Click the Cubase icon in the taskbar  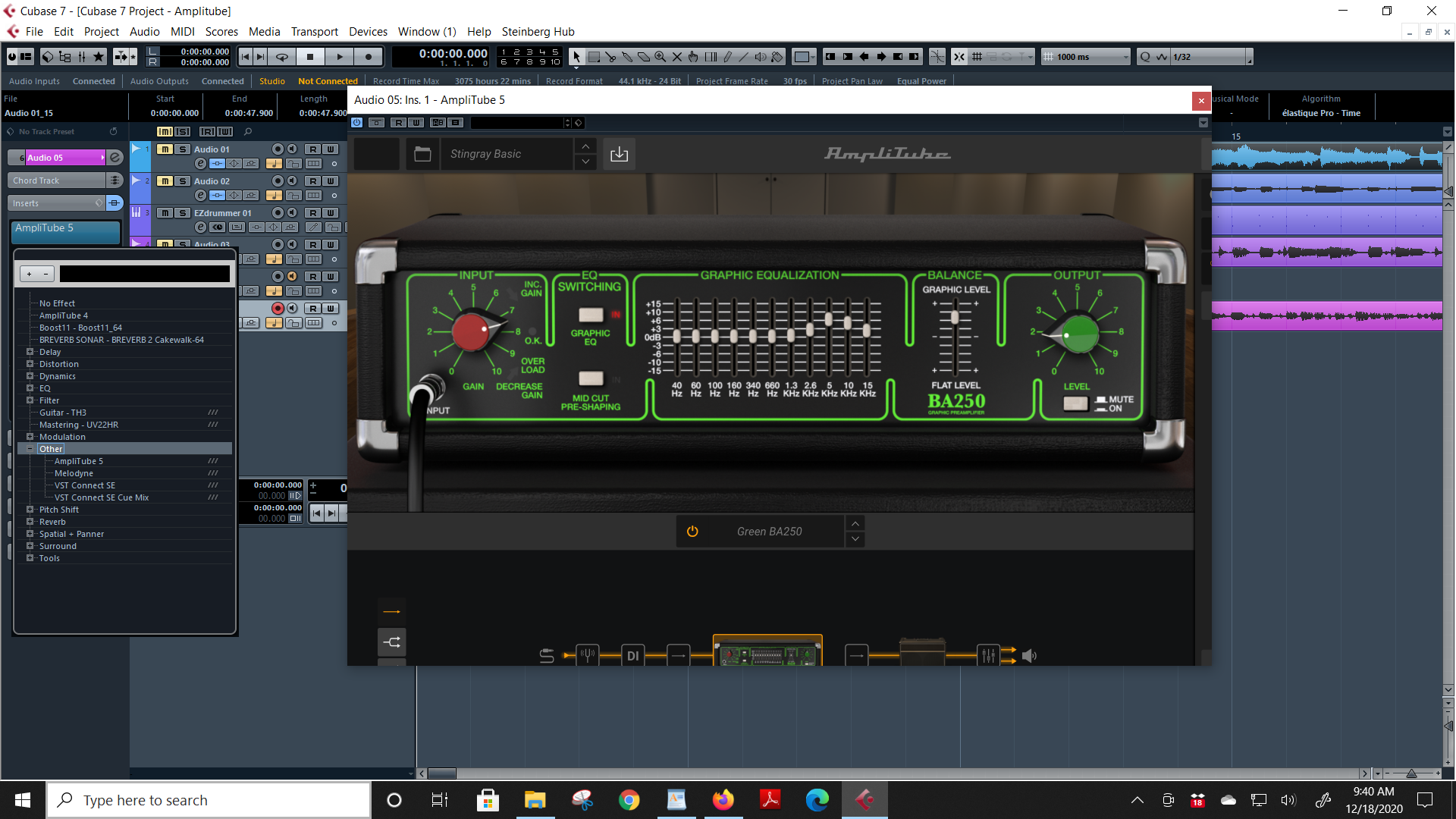point(864,800)
